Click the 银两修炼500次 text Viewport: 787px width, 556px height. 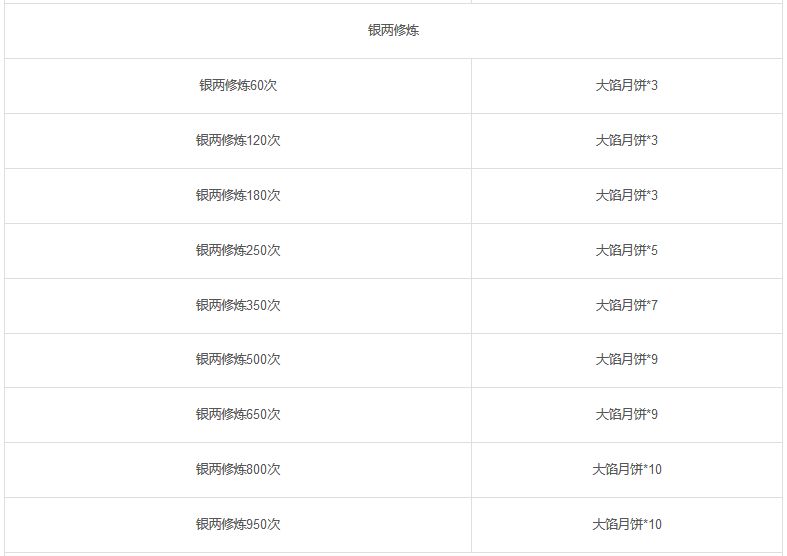pyautogui.click(x=238, y=360)
